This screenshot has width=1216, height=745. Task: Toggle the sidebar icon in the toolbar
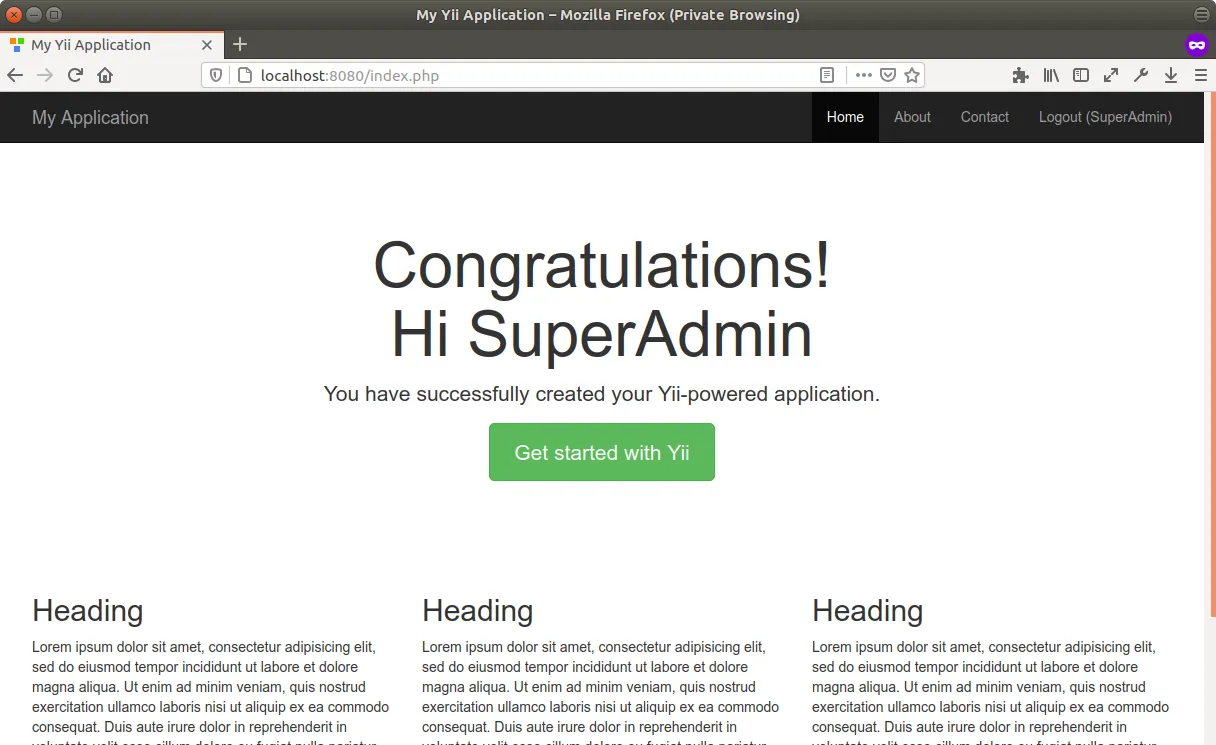(x=1081, y=75)
